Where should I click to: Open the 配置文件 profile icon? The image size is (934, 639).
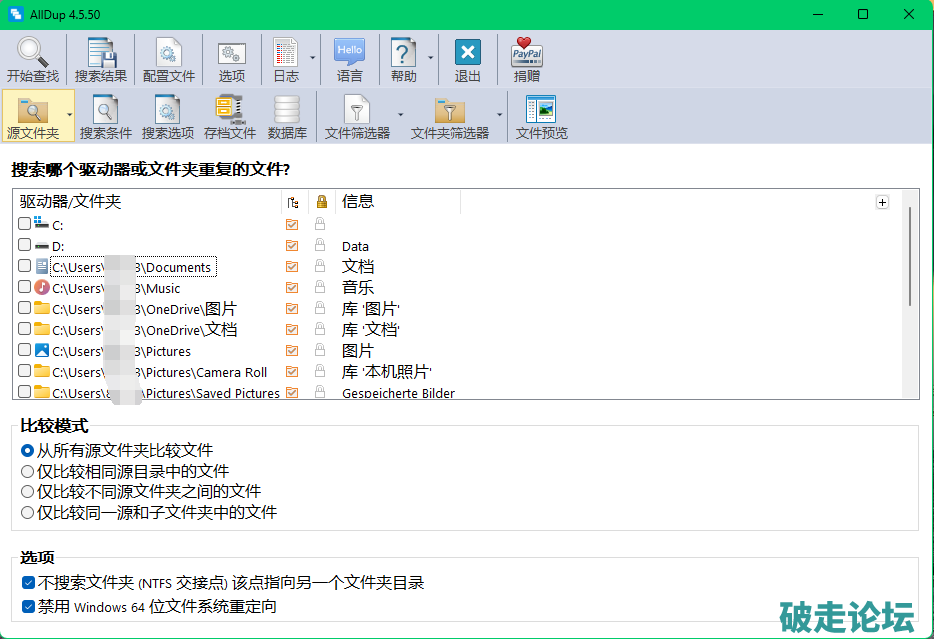169,53
